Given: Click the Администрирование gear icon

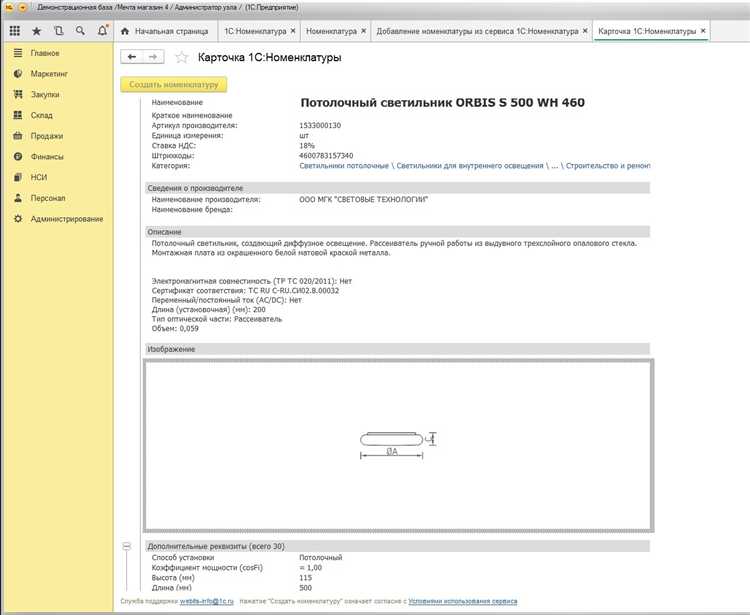Looking at the screenshot, I should coord(18,219).
